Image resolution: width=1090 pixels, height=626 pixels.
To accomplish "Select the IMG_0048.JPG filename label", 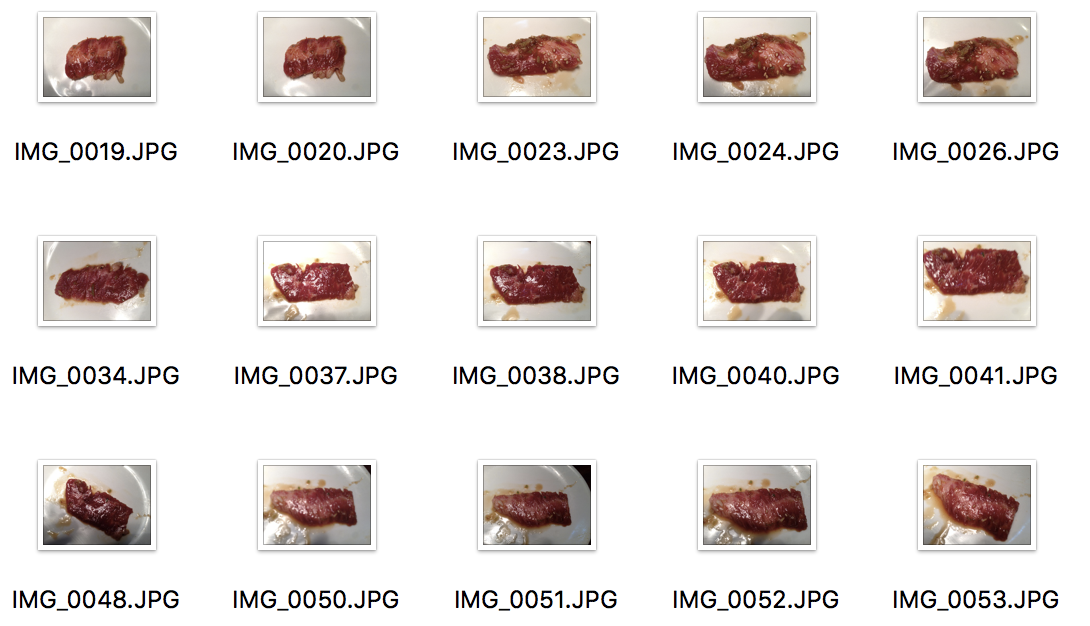I will point(96,600).
